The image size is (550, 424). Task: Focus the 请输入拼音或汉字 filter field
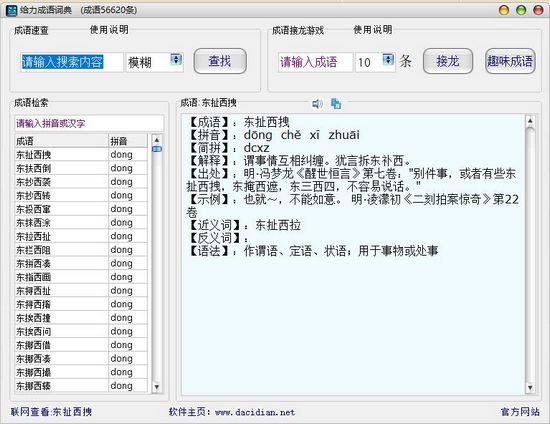pos(89,123)
